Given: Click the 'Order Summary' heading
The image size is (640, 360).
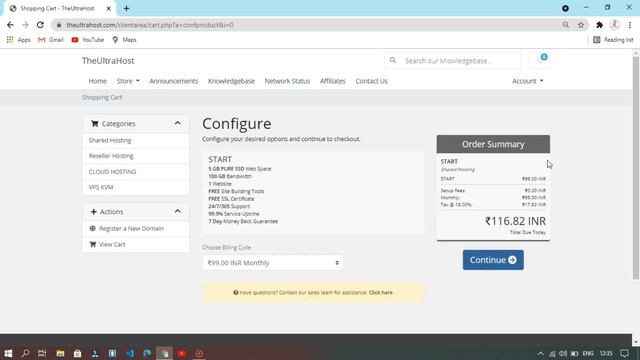Looking at the screenshot, I should click(493, 144).
